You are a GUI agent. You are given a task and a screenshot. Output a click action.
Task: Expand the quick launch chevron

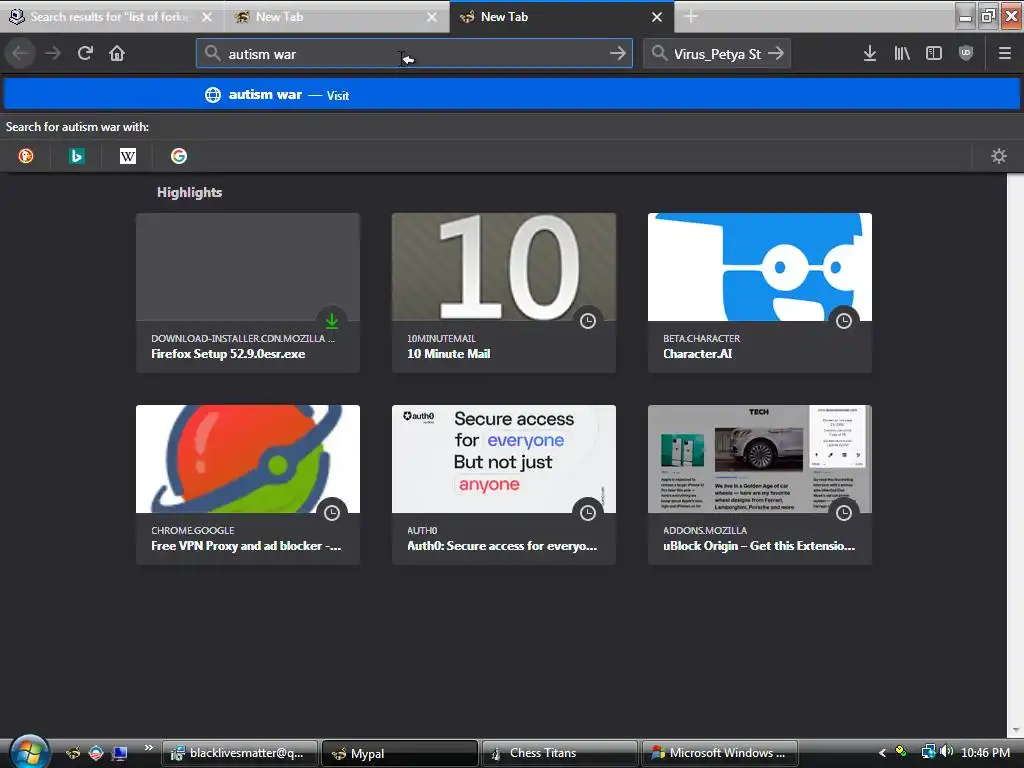[148, 748]
